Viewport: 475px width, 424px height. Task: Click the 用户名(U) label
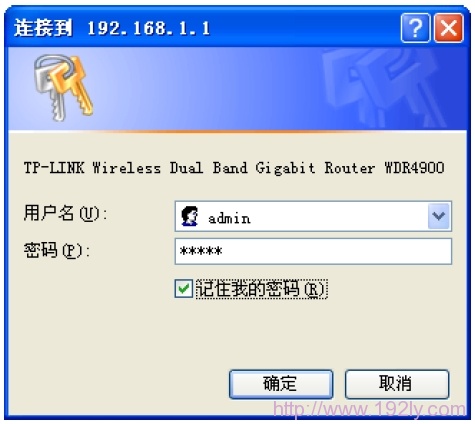65,213
